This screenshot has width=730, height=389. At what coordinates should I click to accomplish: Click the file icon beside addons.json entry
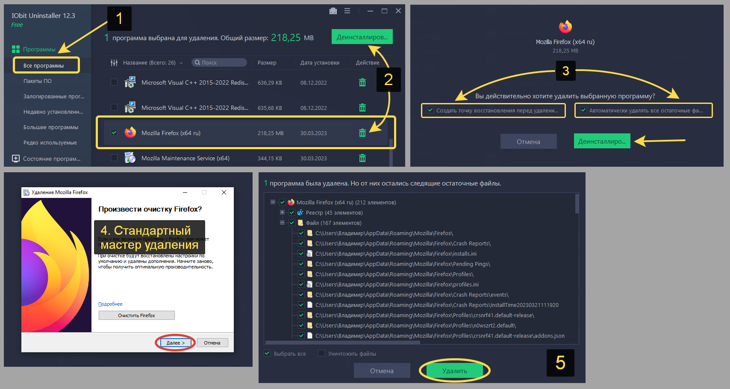click(x=310, y=335)
